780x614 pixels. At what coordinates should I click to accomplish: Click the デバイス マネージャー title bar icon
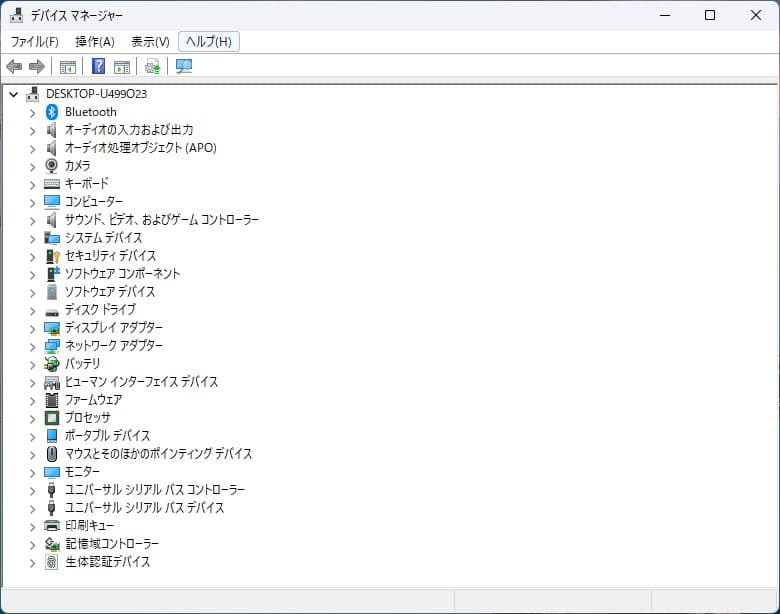[x=16, y=15]
